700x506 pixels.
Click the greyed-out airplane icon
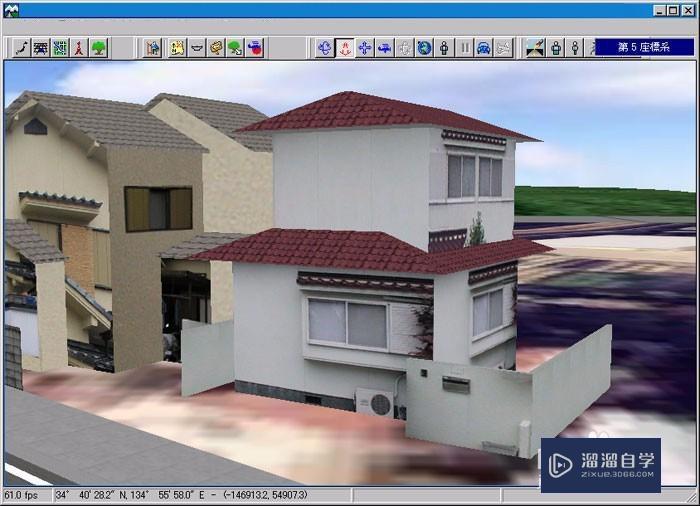tap(504, 48)
